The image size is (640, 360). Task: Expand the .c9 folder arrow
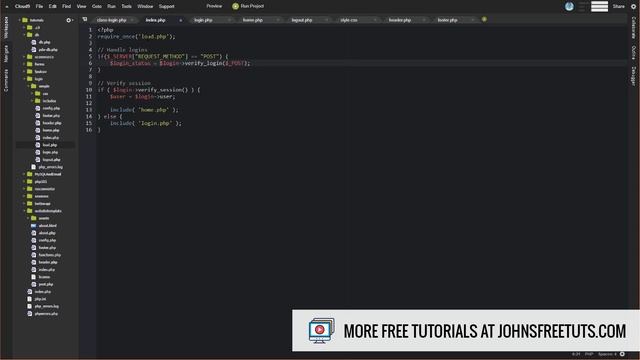pyautogui.click(x=24, y=27)
